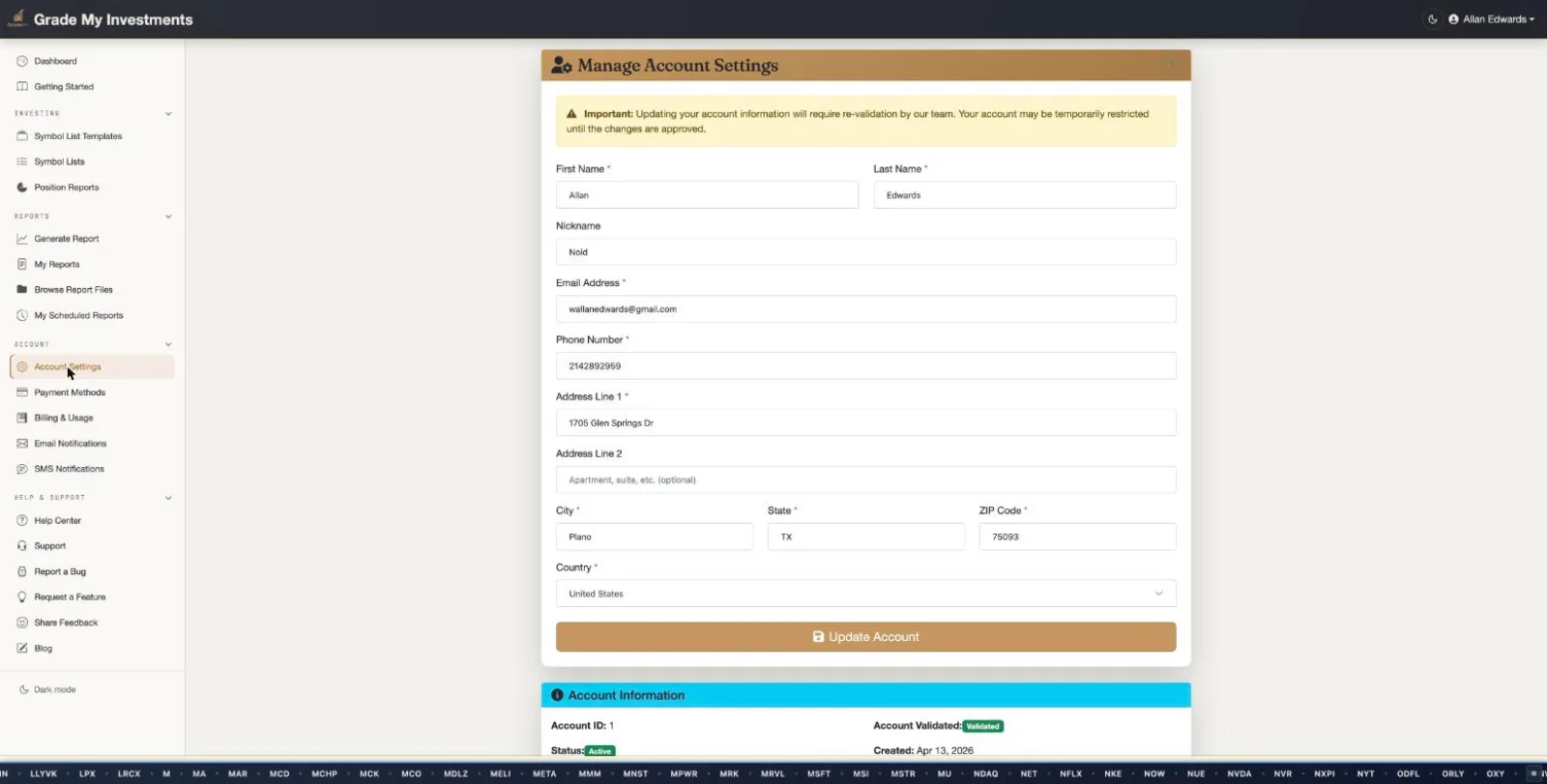Click the My Scheduled Reports clock icon
The image size is (1547, 784).
[x=22, y=315]
